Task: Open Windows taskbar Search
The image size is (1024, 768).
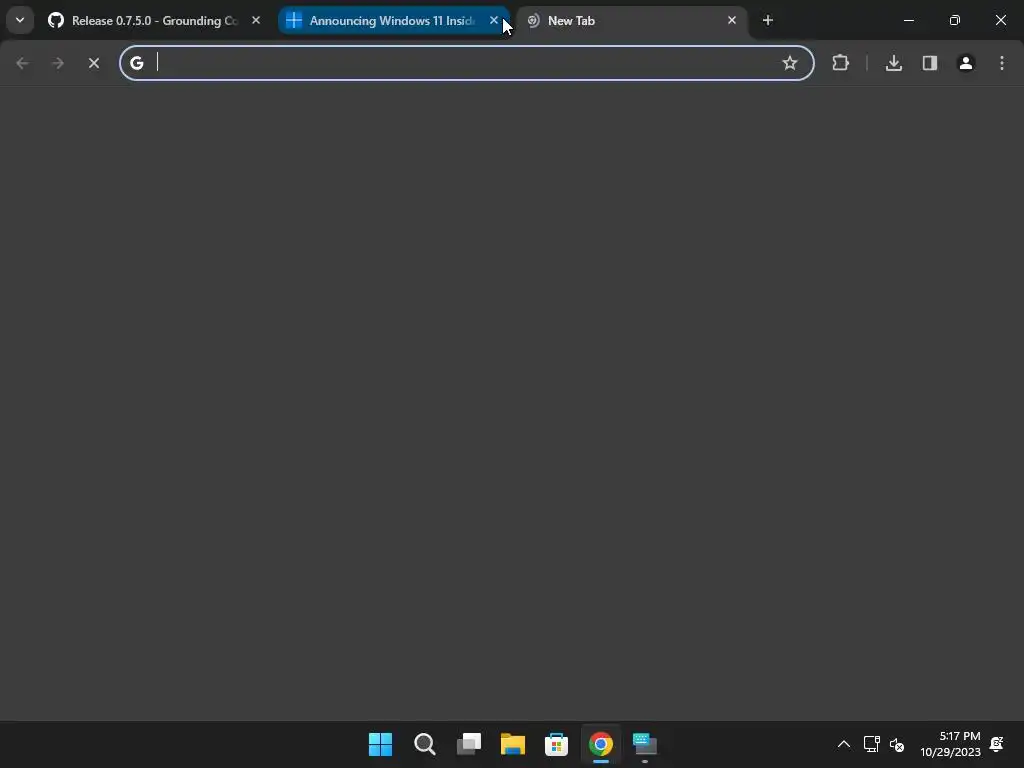Action: tap(424, 744)
